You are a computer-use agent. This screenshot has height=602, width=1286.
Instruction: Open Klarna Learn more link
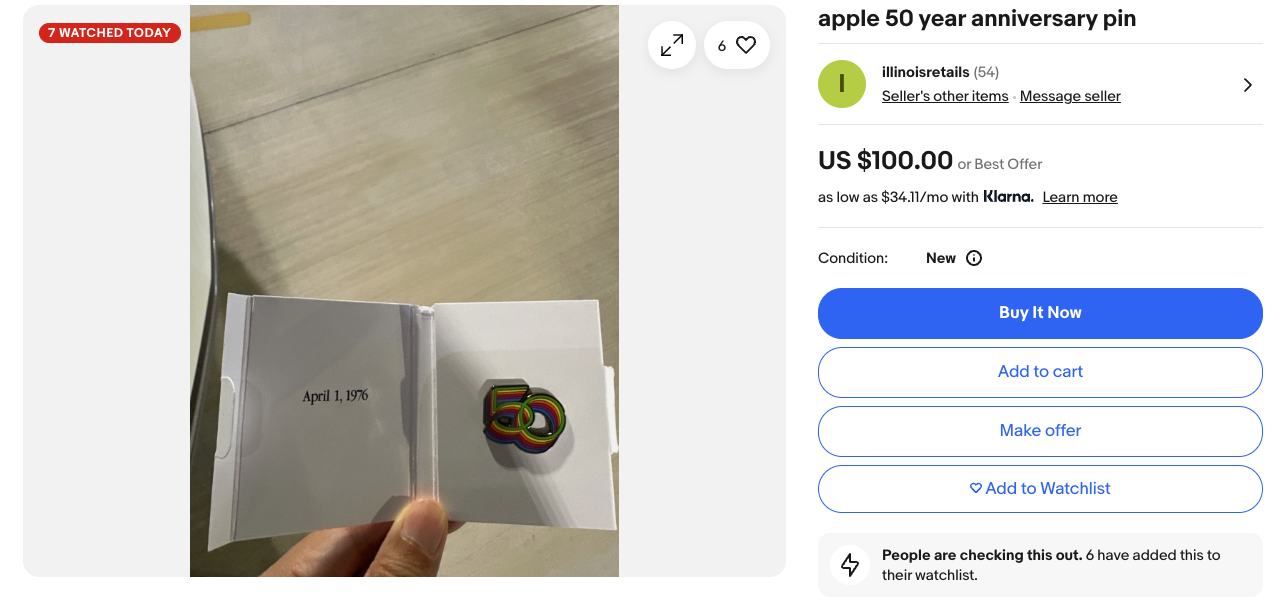coord(1079,197)
